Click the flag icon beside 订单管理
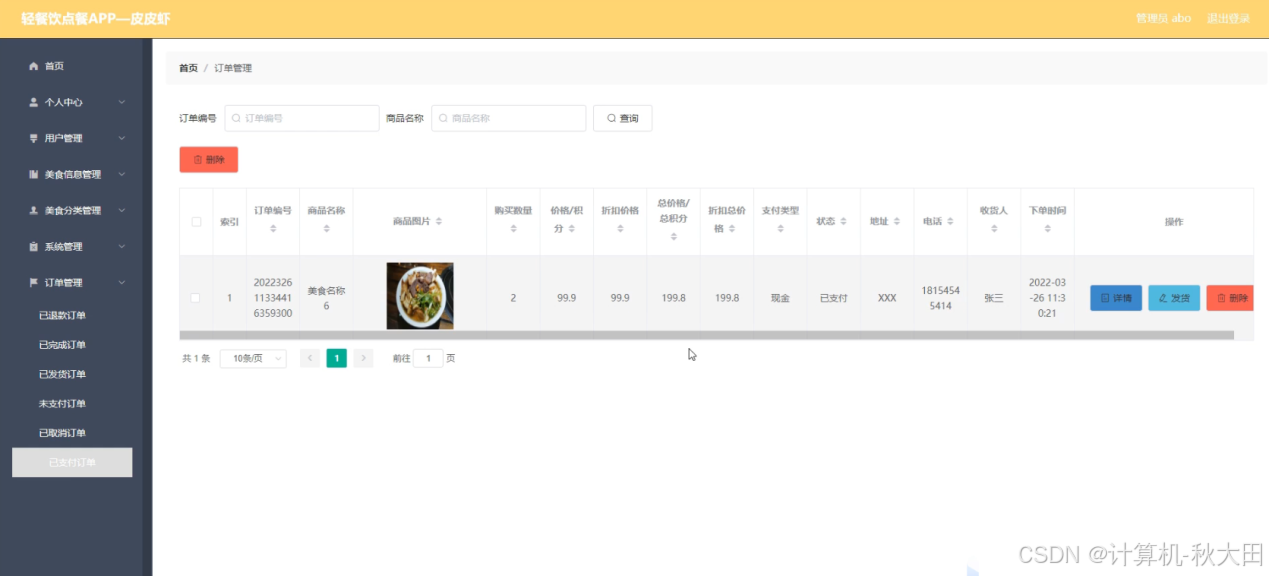The image size is (1269, 576). click(34, 282)
